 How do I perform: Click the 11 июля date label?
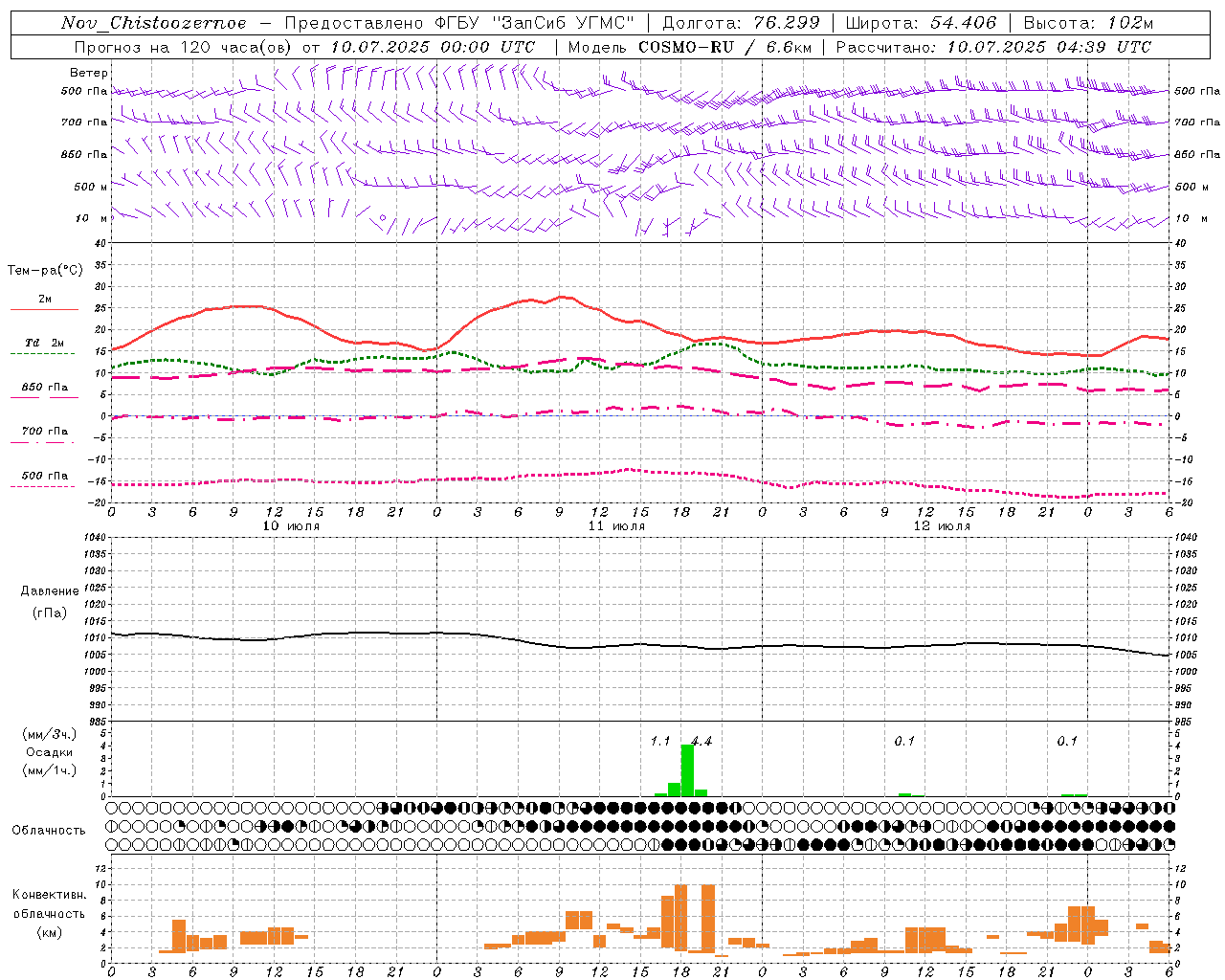[616, 526]
